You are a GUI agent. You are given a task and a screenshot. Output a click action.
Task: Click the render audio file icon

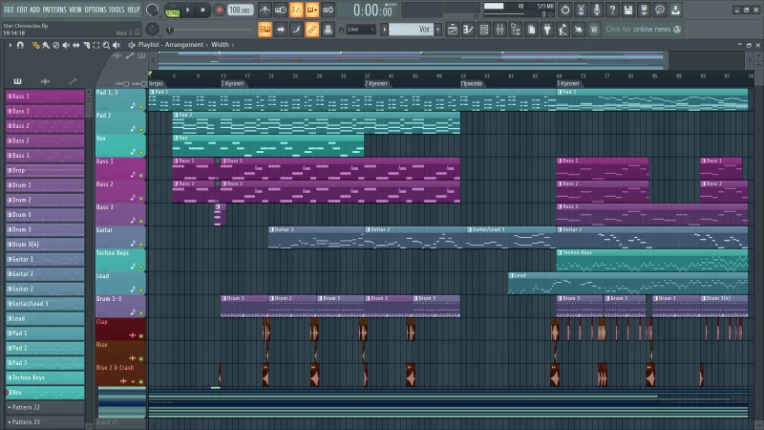[x=644, y=10]
